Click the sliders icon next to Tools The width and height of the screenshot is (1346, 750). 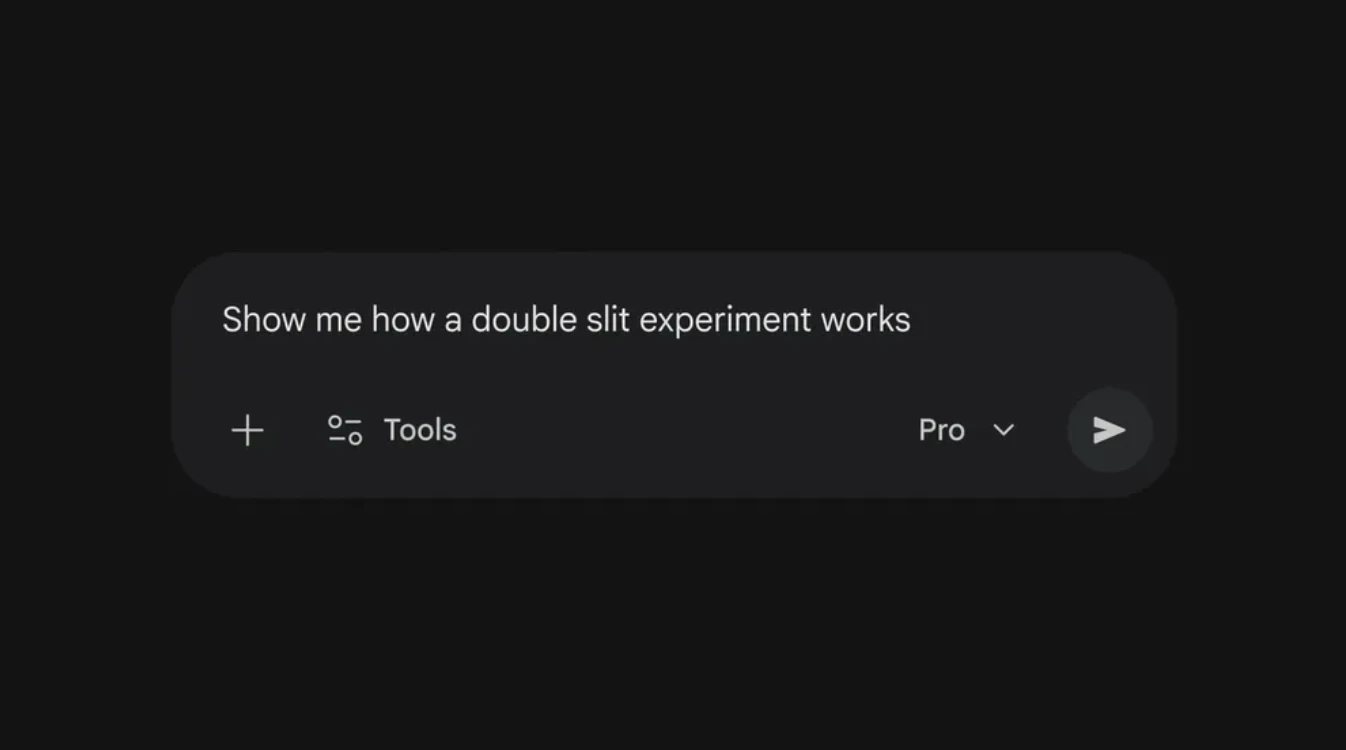(x=343, y=430)
